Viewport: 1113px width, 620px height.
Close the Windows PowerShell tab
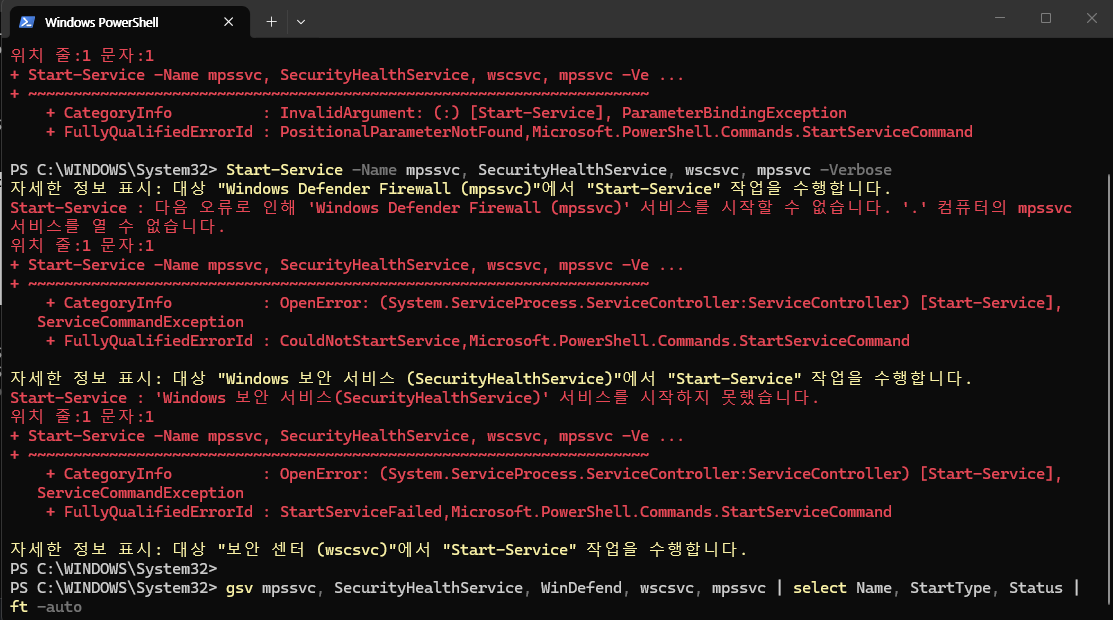[x=229, y=22]
